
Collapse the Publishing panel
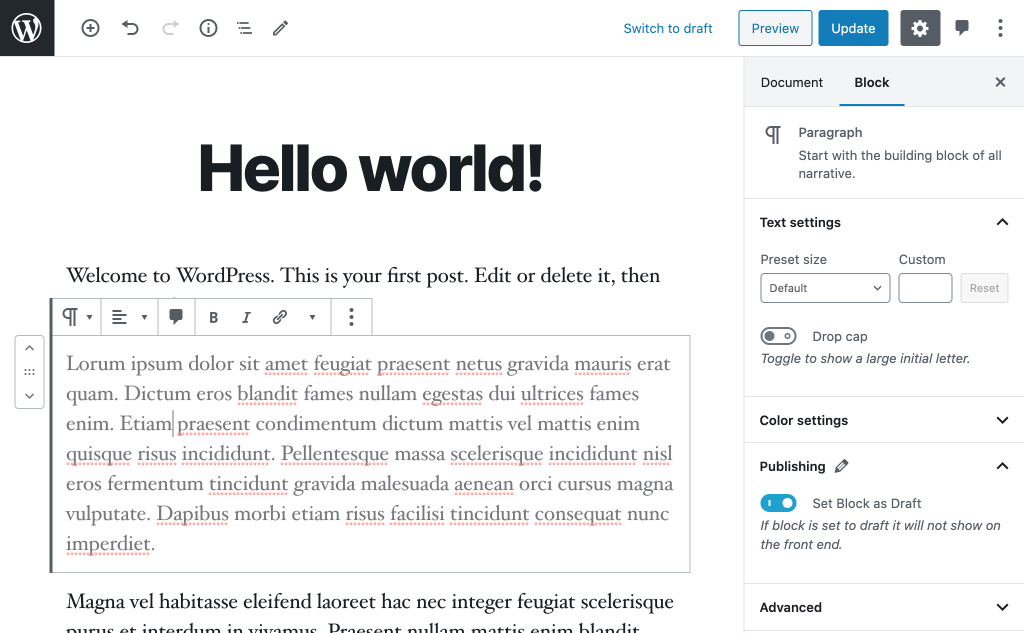pyautogui.click(x=884, y=466)
